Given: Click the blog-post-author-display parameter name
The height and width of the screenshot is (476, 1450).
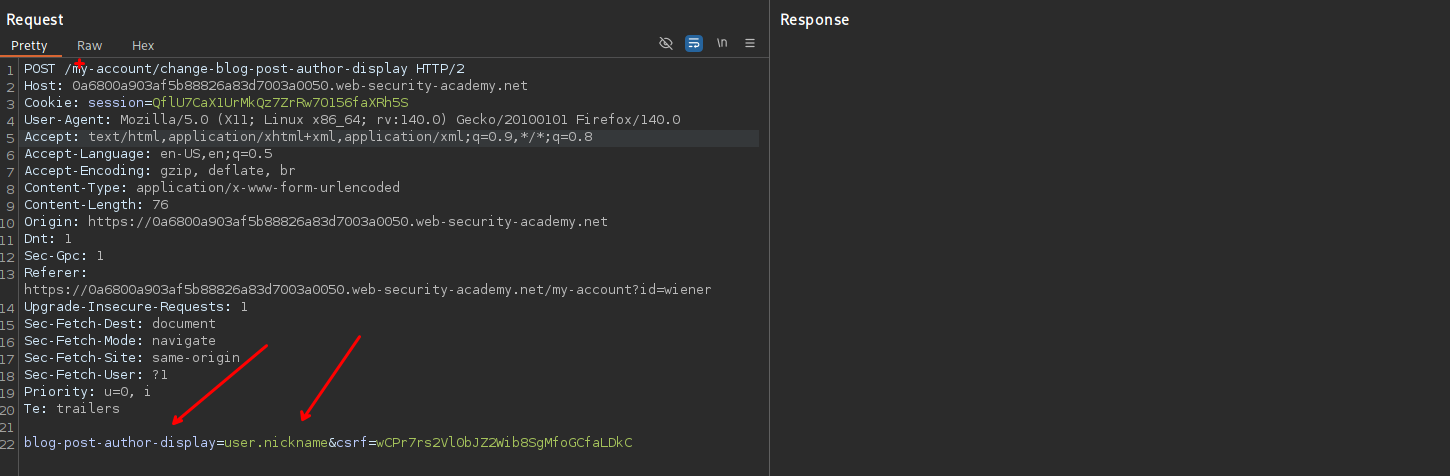Looking at the screenshot, I should click(120, 442).
